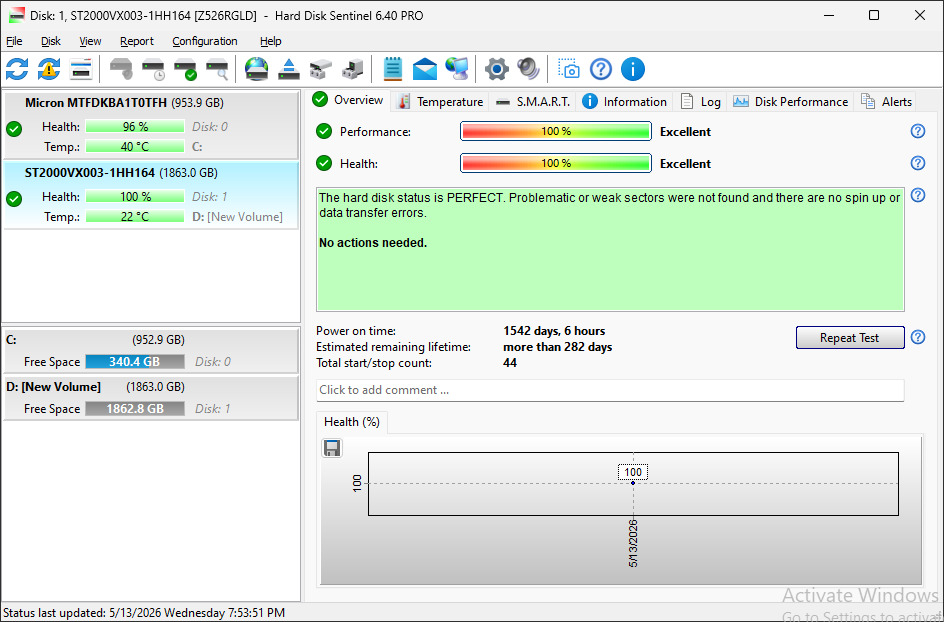Open the notepad report toolbar icon
This screenshot has width=944, height=622.
(x=393, y=69)
